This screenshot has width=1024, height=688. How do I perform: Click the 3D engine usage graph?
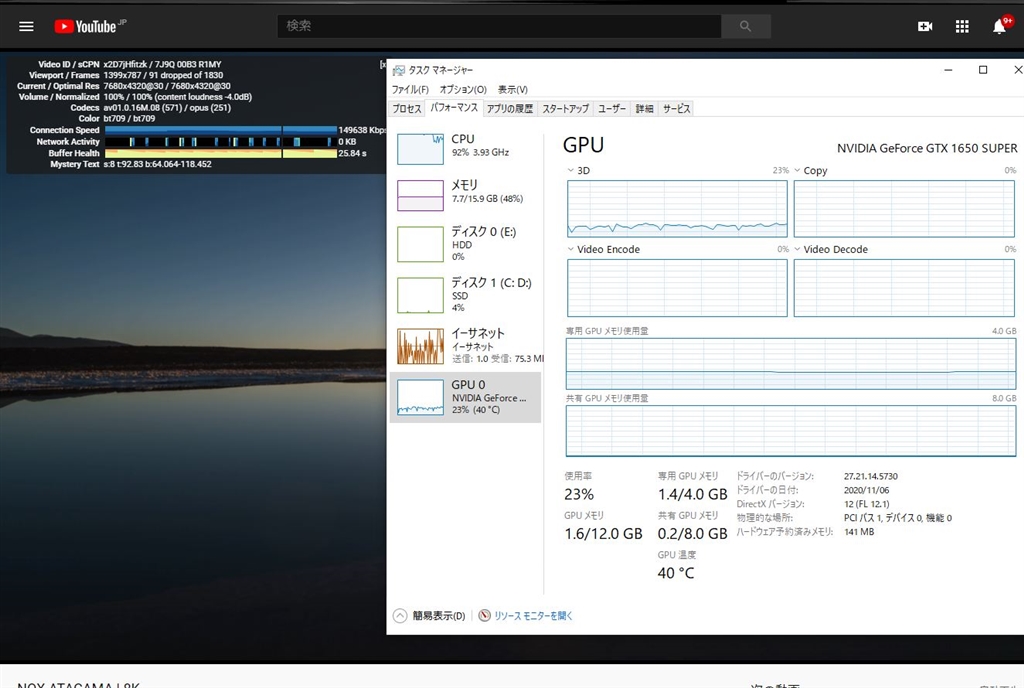click(677, 209)
